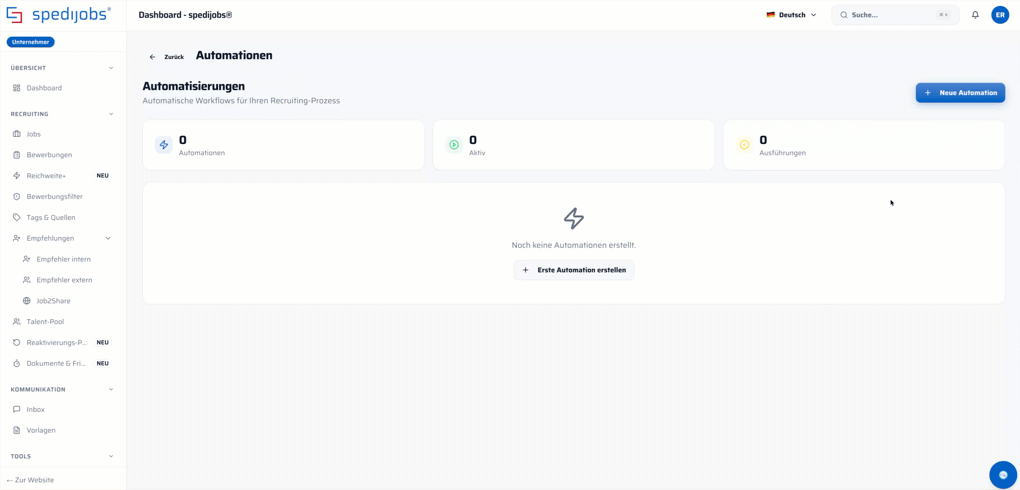Click Neue Automation button
Viewport: 1020px width, 490px height.
pyautogui.click(x=960, y=92)
